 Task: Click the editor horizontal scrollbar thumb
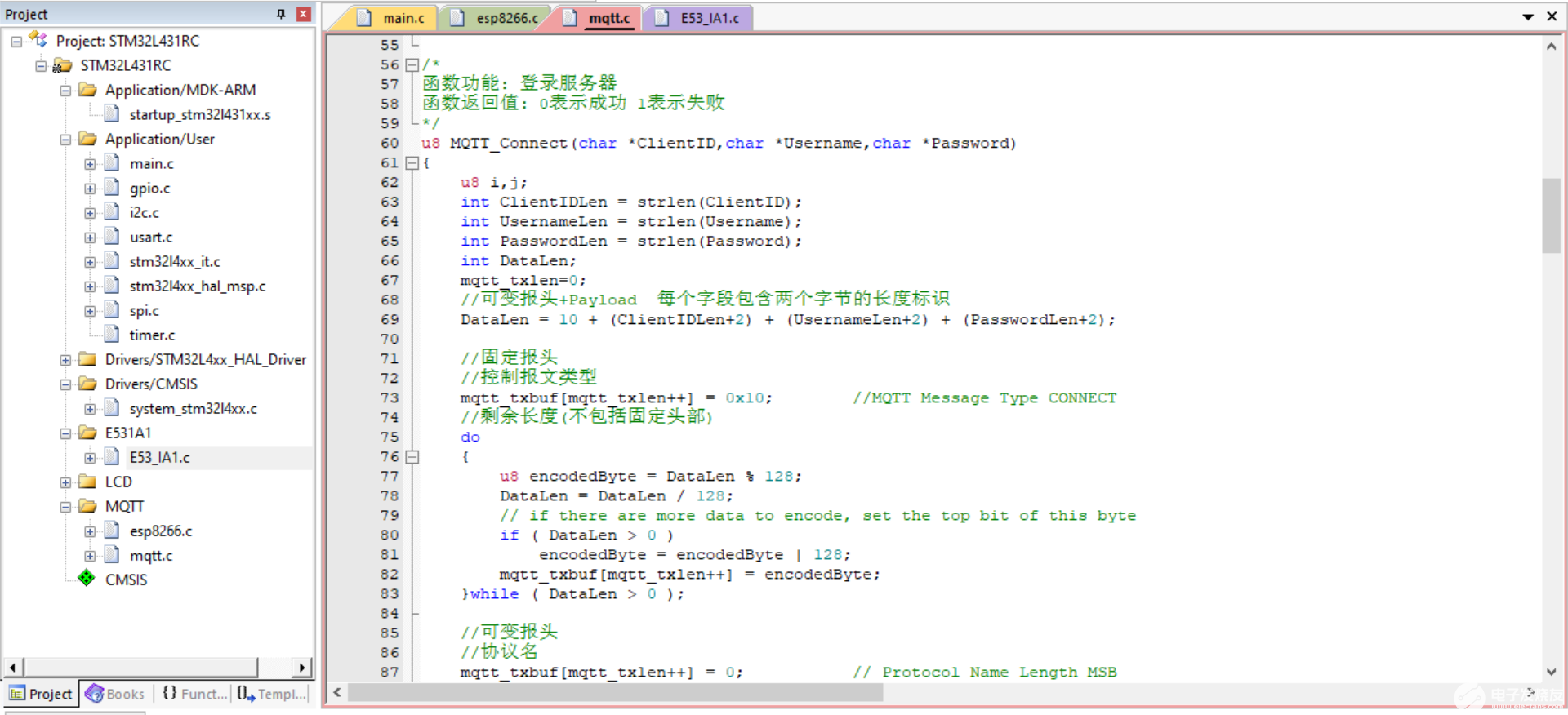616,692
